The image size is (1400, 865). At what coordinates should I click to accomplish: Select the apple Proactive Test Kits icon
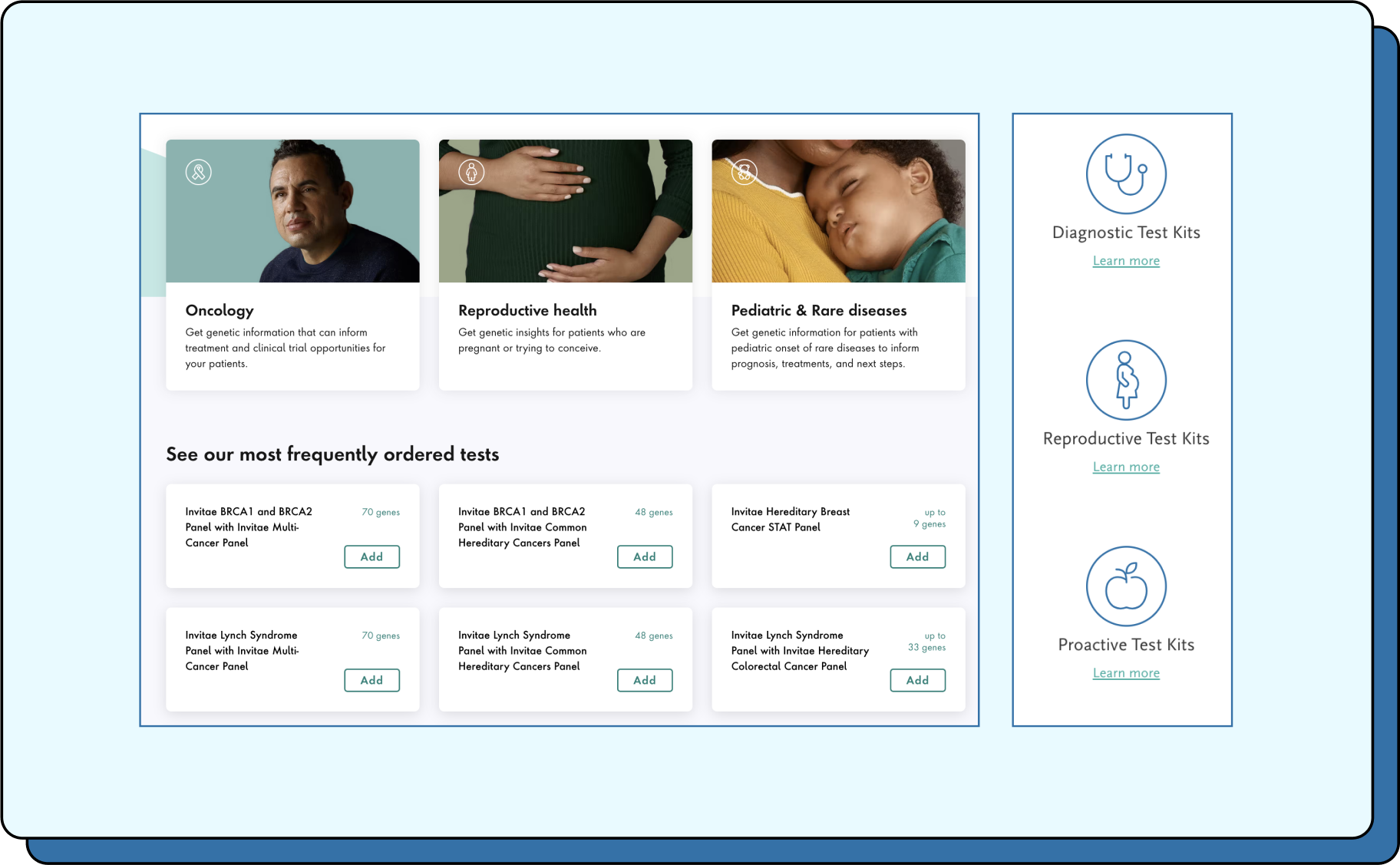tap(1126, 586)
